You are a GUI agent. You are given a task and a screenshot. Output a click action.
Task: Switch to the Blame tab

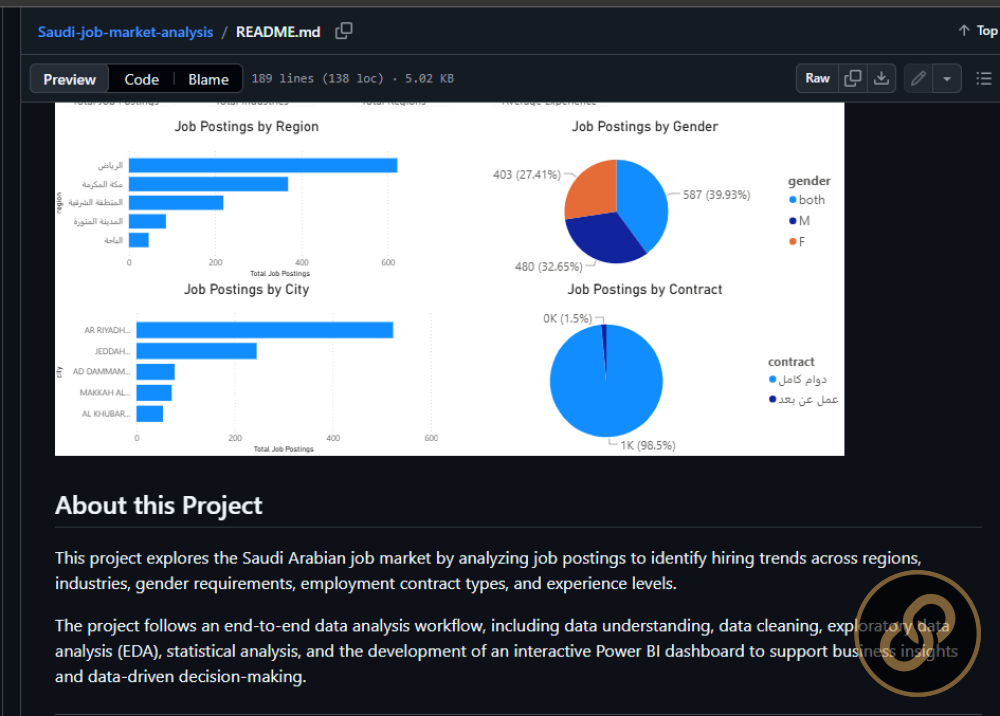point(208,79)
